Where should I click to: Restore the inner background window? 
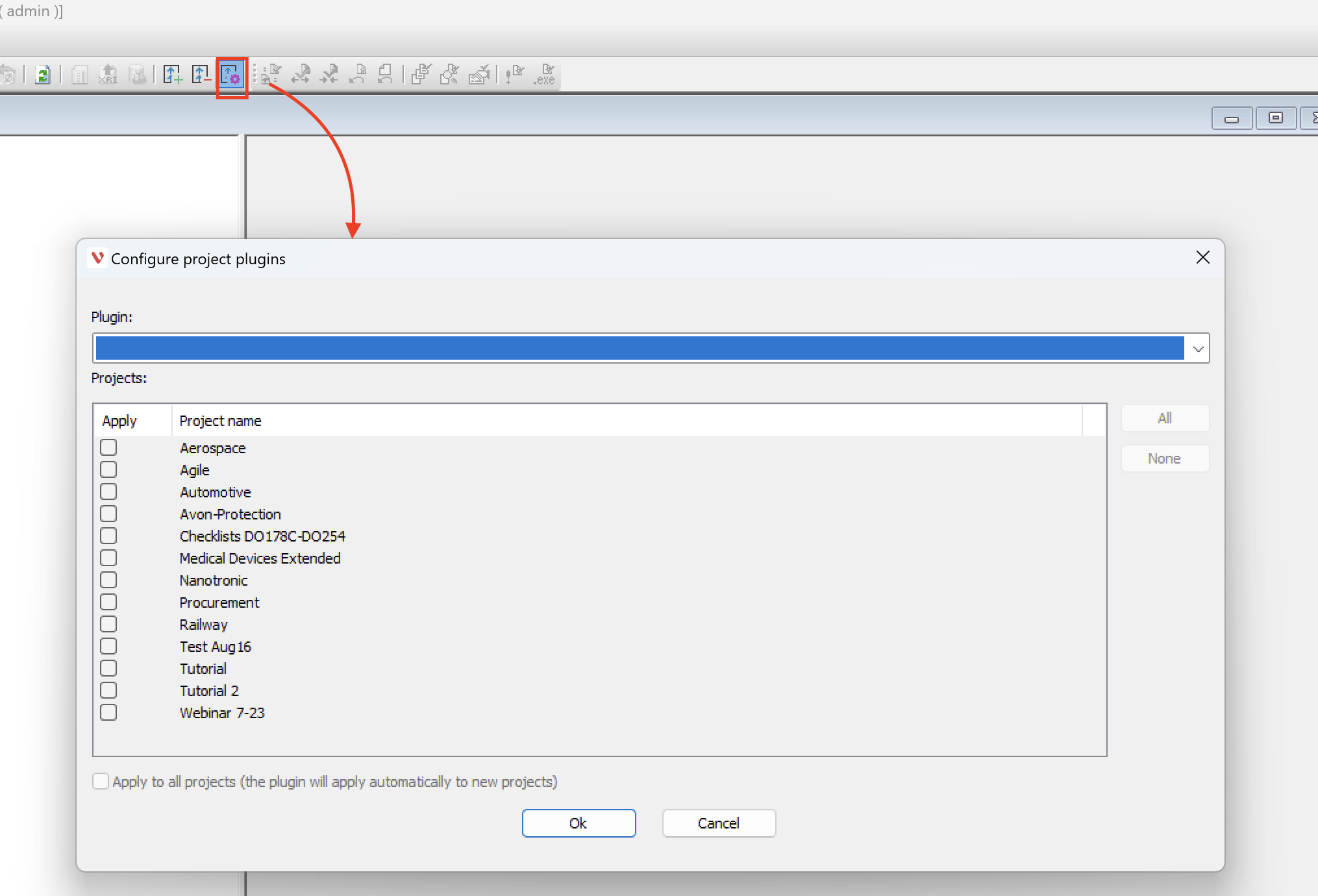click(x=1275, y=119)
